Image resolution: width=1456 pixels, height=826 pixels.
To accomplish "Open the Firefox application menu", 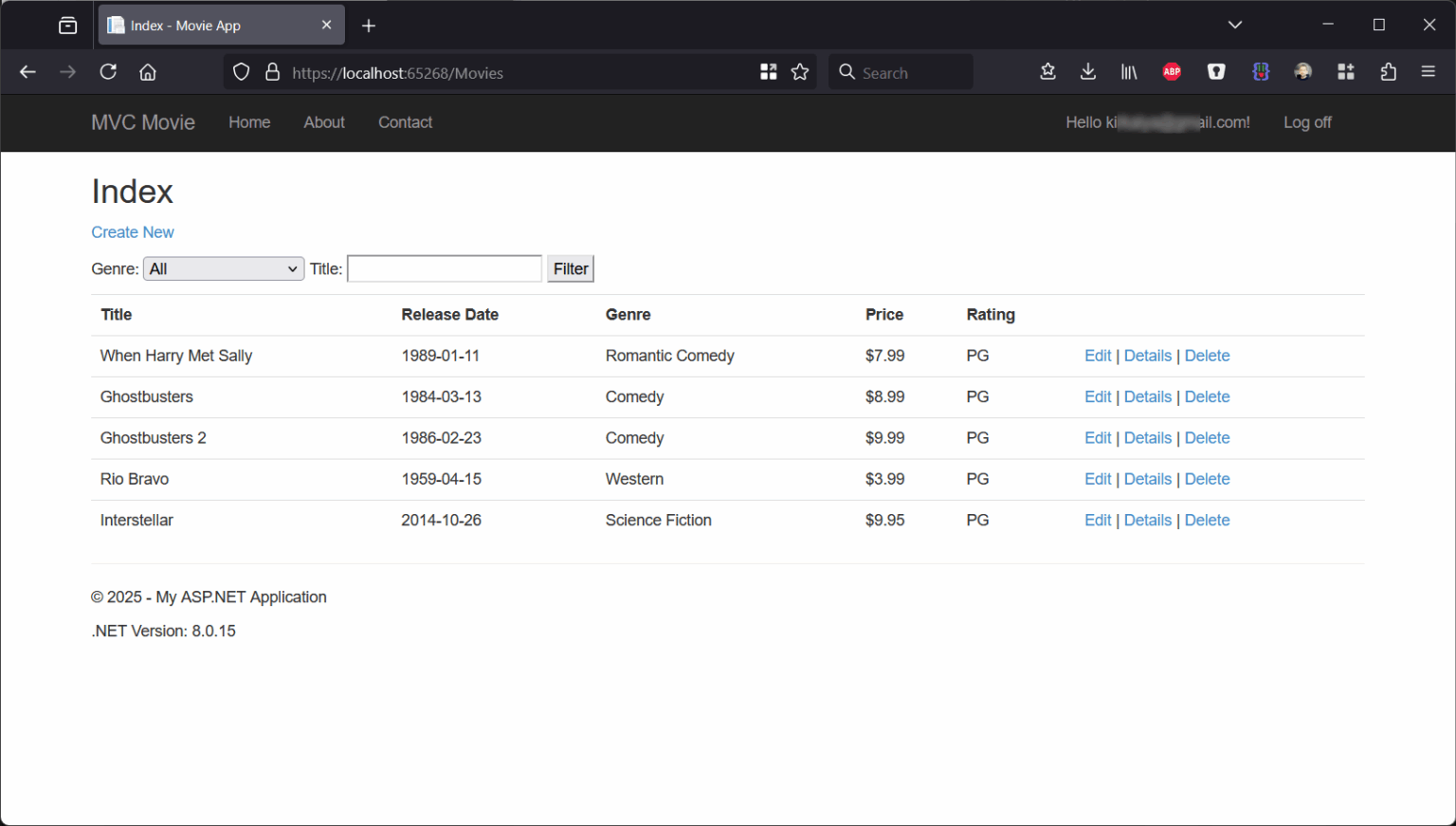I will pos(1428,71).
